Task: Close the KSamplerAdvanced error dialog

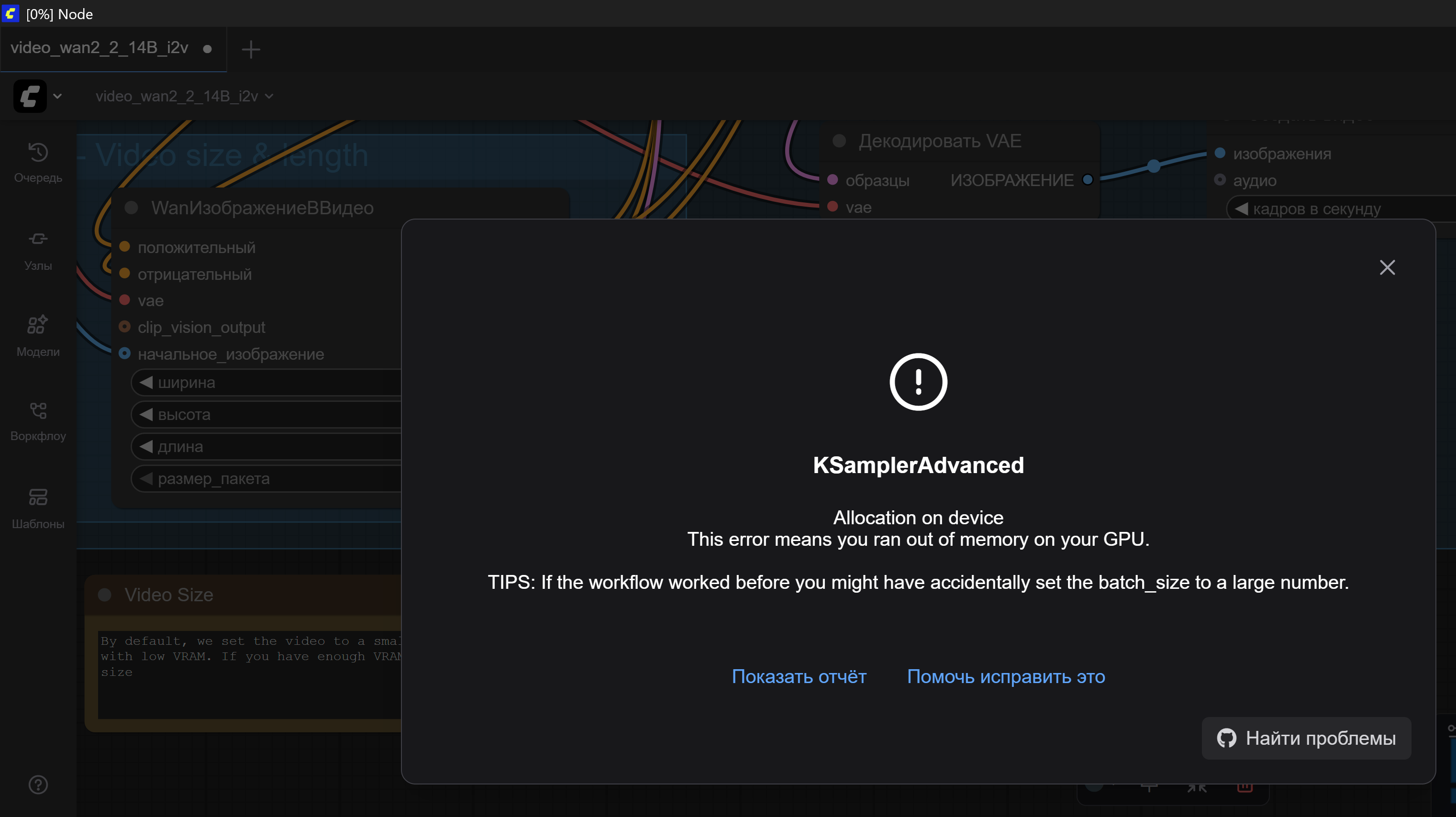Action: point(1387,267)
